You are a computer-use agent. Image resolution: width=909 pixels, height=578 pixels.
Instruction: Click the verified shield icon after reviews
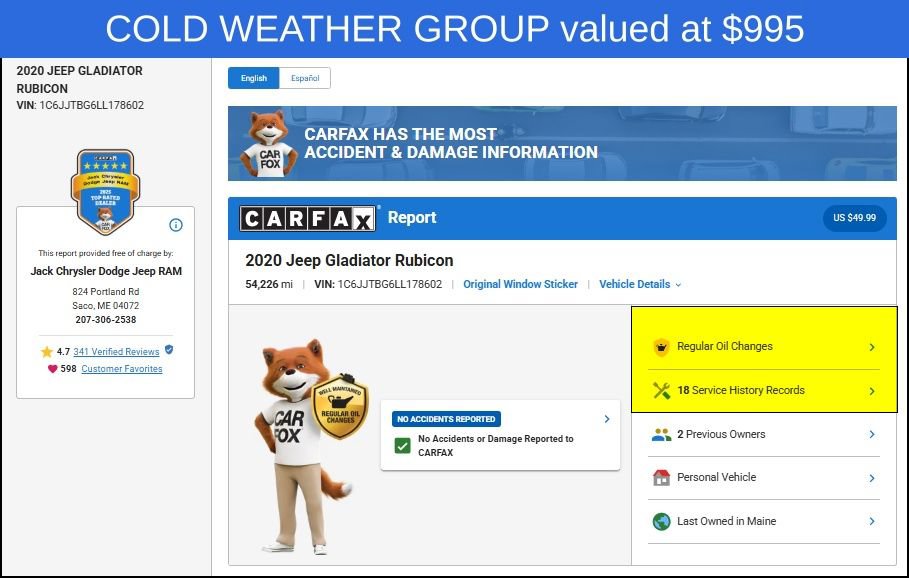pyautogui.click(x=169, y=350)
